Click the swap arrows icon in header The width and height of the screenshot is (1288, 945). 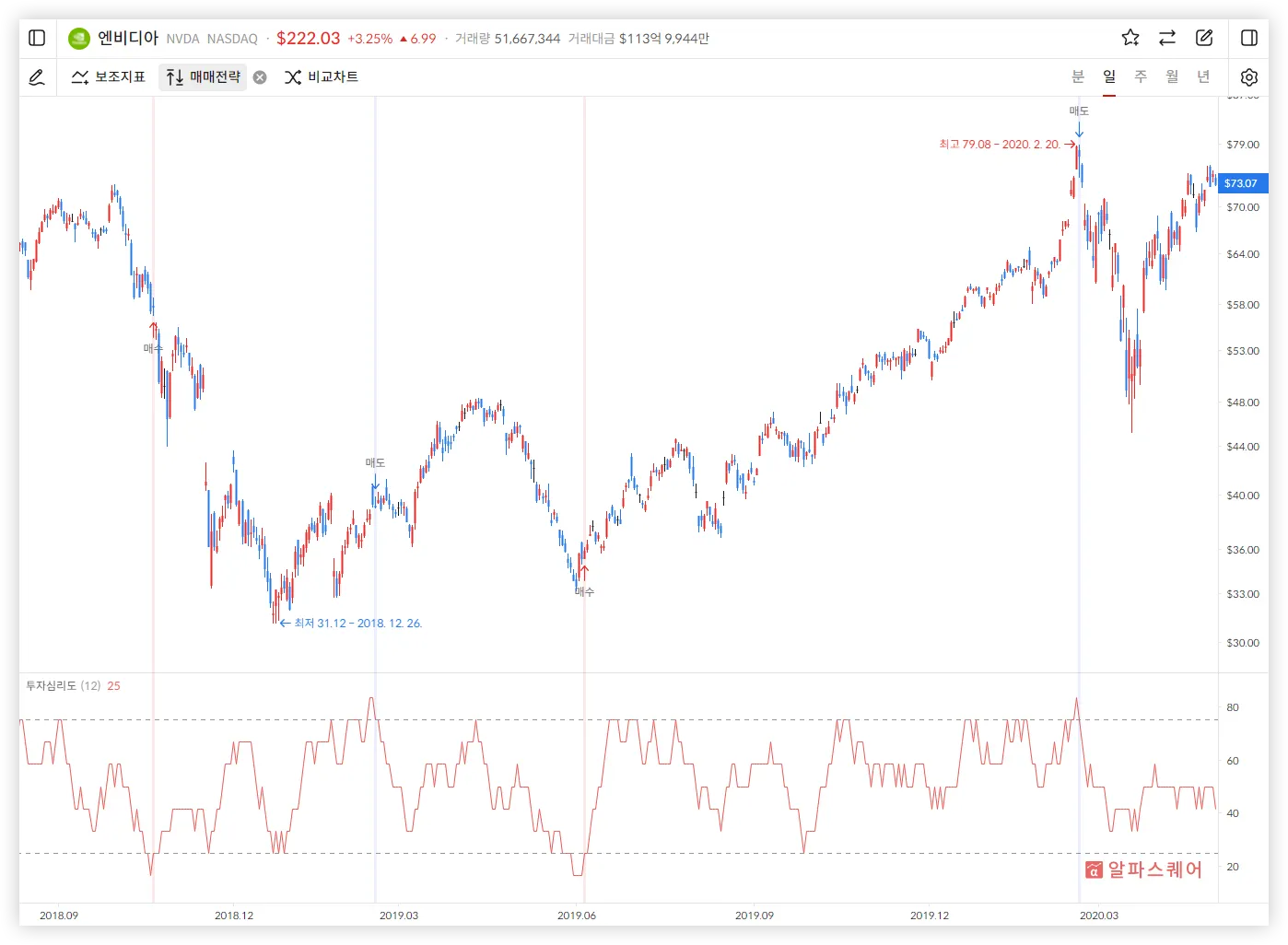tap(1167, 38)
